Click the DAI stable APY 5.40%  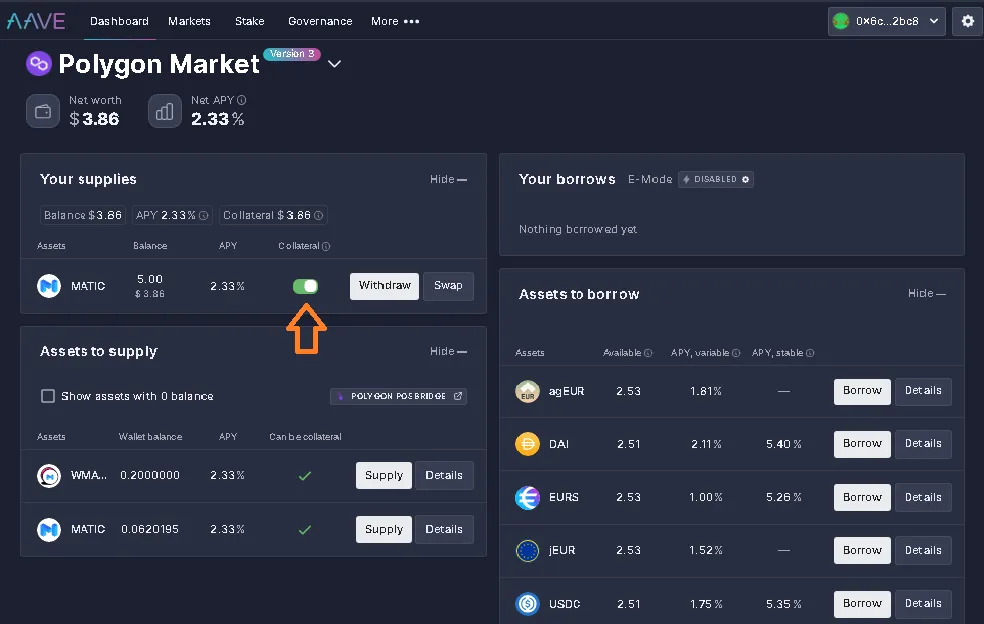784,444
